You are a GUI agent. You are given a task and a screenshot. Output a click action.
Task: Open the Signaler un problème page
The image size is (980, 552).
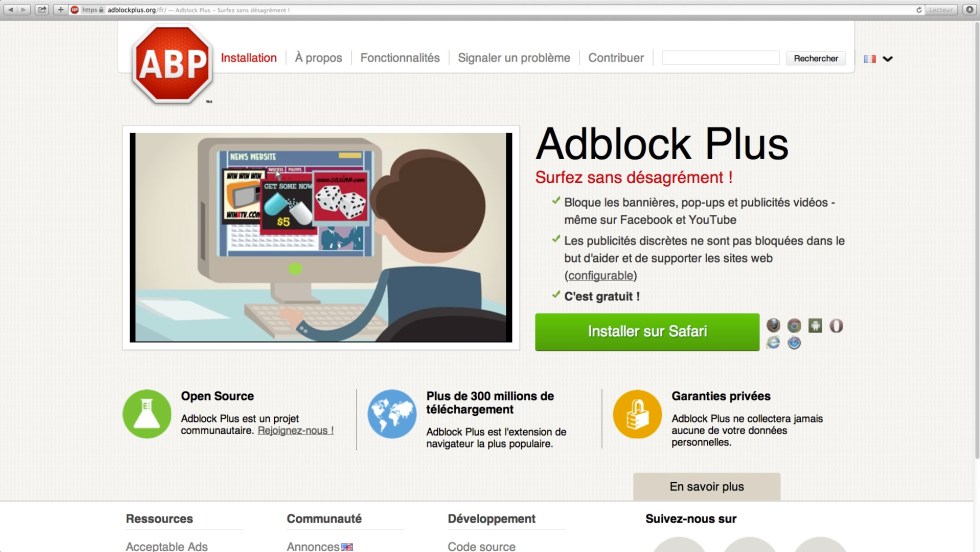point(514,58)
